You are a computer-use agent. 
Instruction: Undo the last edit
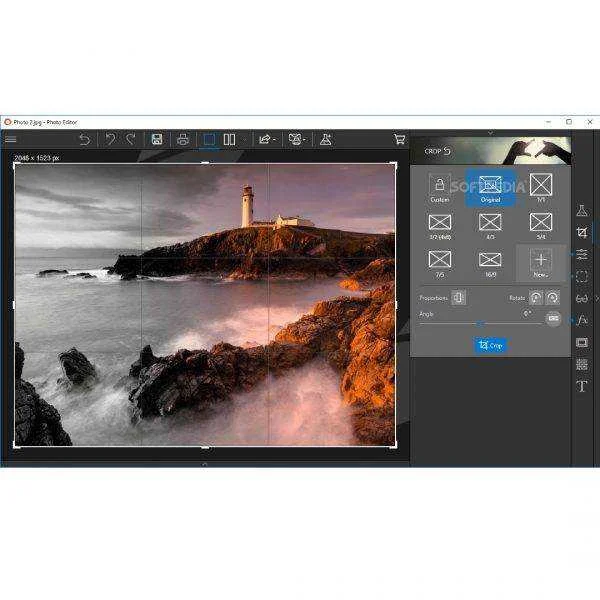(x=111, y=139)
